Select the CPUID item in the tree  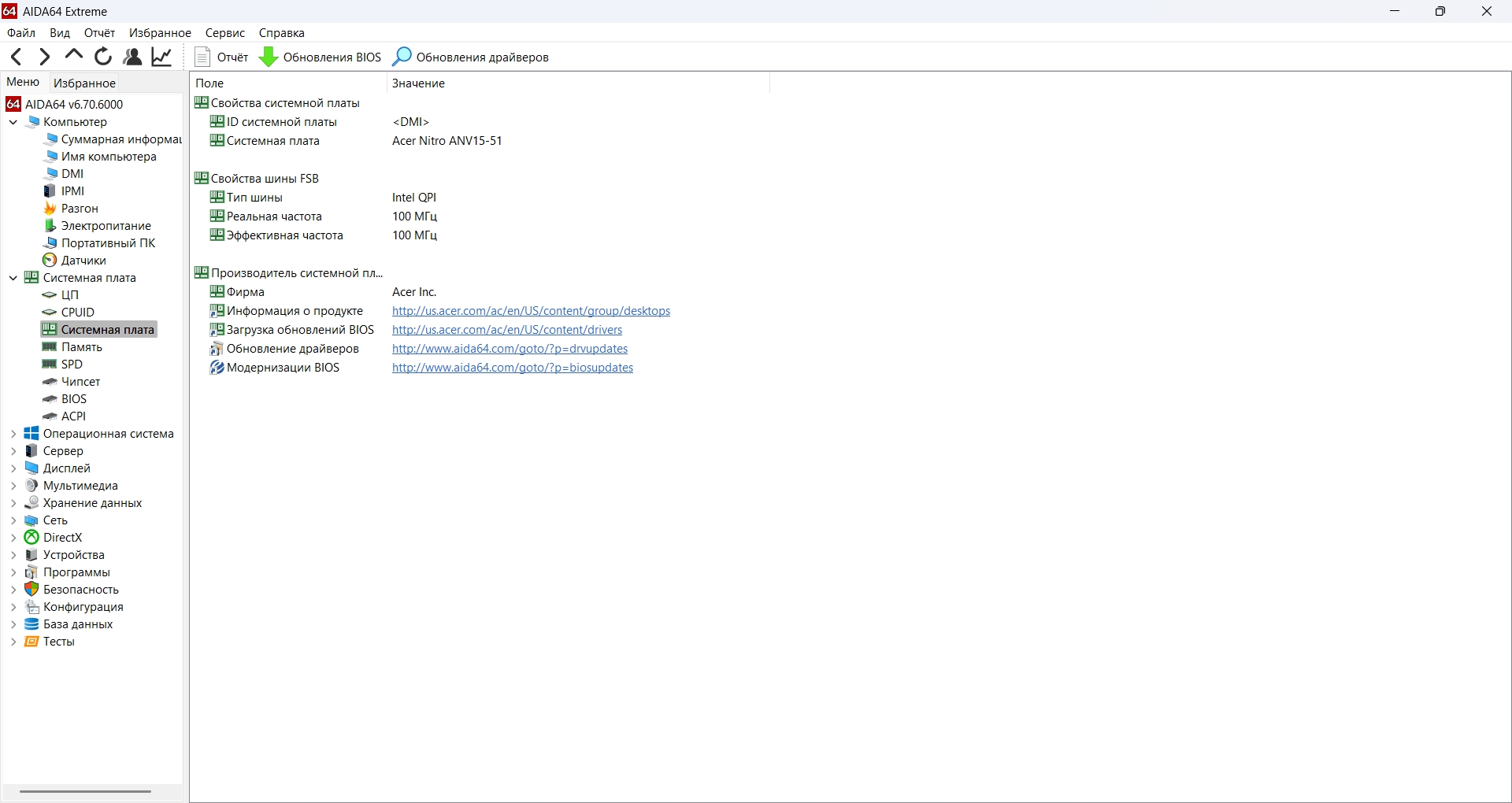68,313
